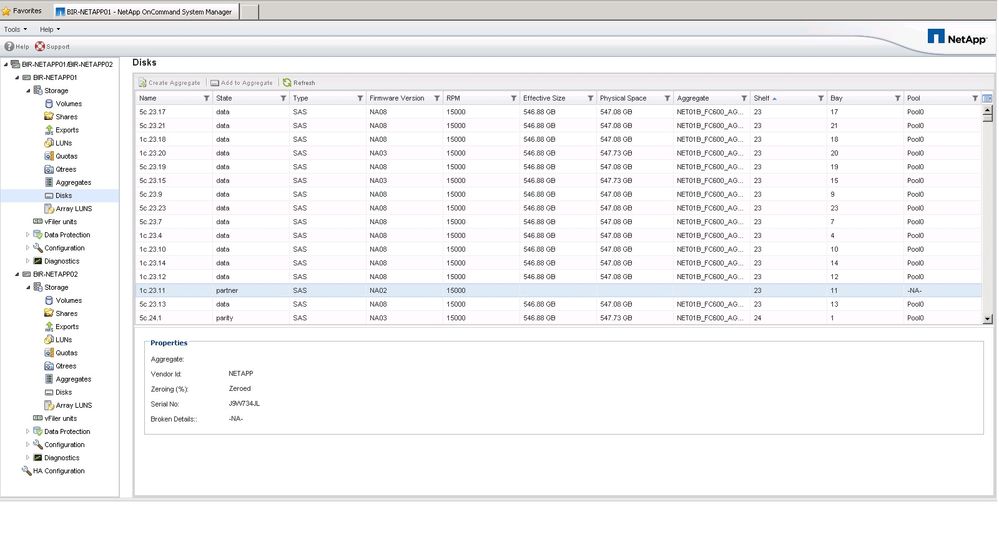The height and width of the screenshot is (547, 999).
Task: Click the Add to Aggregate button
Action: (x=241, y=83)
